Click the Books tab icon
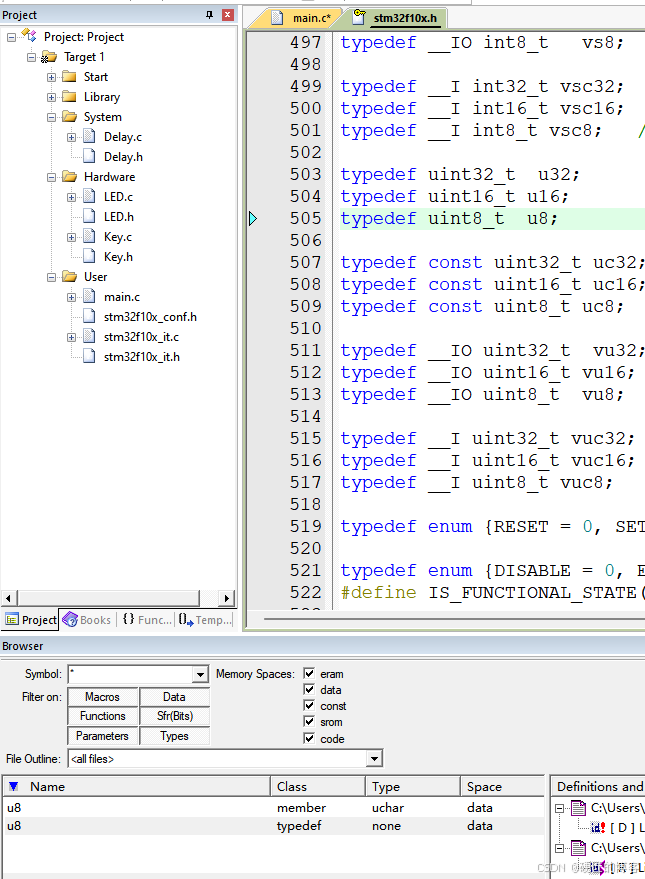This screenshot has height=879, width=645. click(x=70, y=619)
